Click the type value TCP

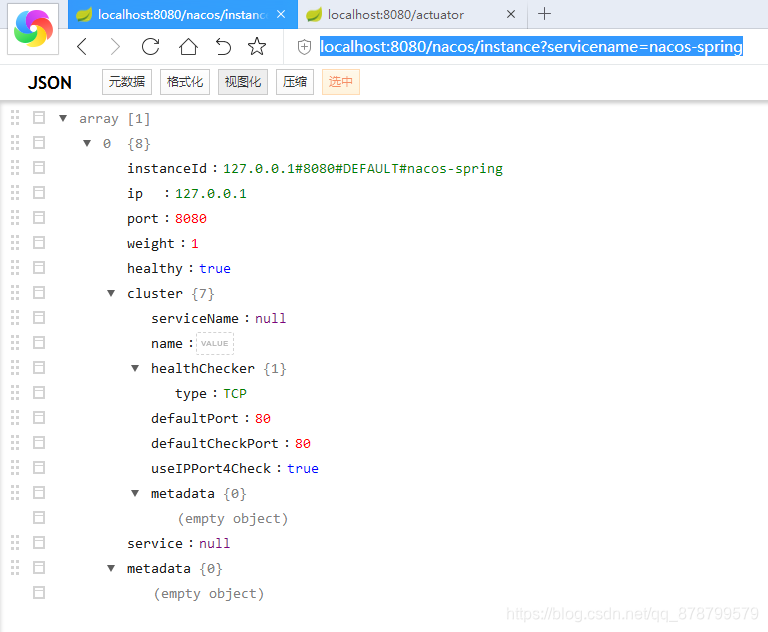coord(235,393)
